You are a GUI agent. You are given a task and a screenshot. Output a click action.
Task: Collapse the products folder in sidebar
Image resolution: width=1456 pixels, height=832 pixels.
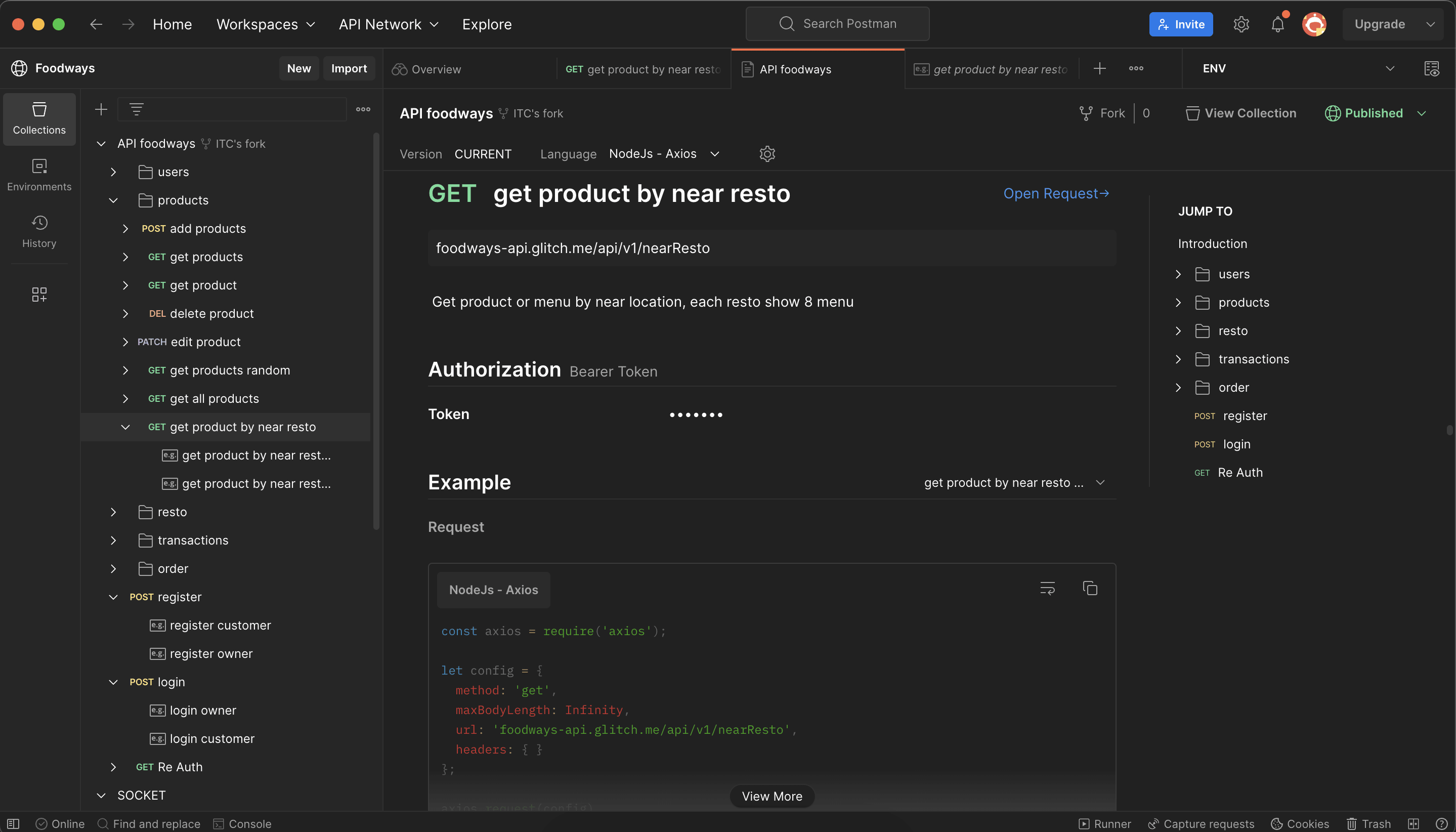pos(113,200)
